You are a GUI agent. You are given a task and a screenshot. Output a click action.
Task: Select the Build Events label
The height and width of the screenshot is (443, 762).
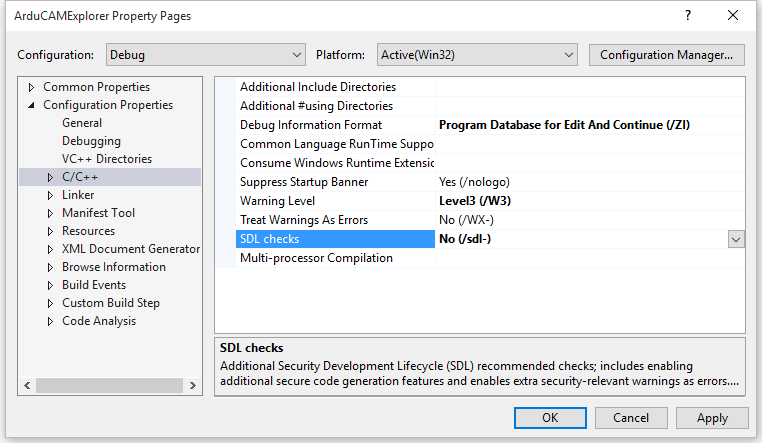point(94,285)
